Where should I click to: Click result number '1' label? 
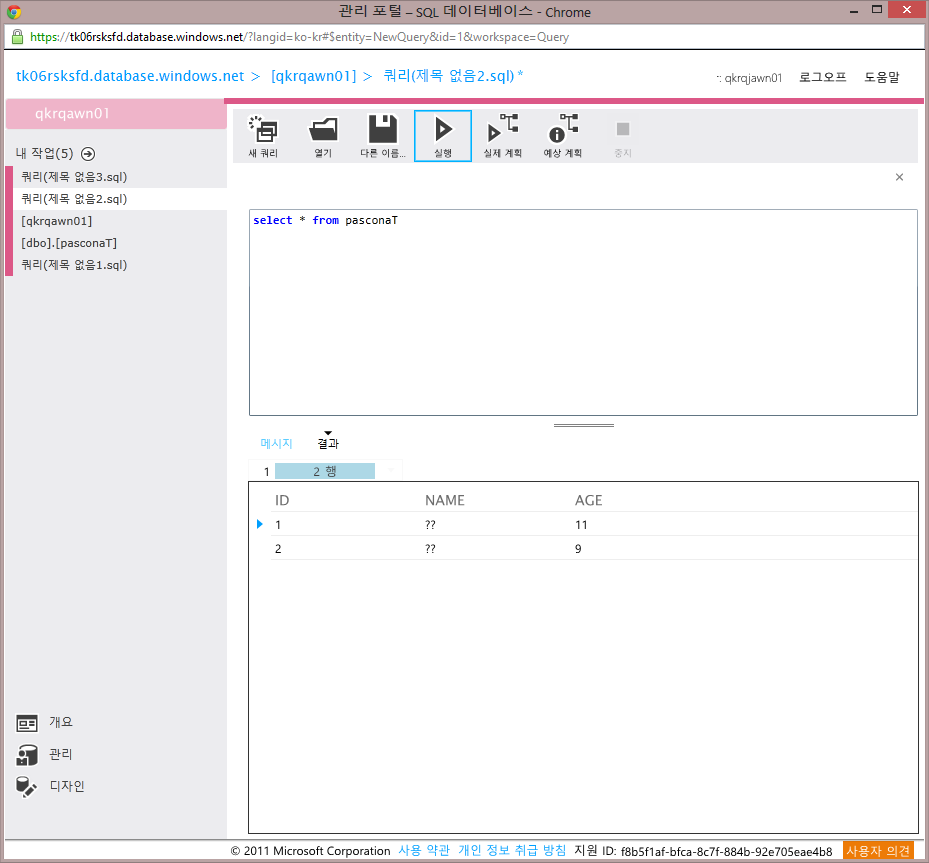pyautogui.click(x=267, y=471)
